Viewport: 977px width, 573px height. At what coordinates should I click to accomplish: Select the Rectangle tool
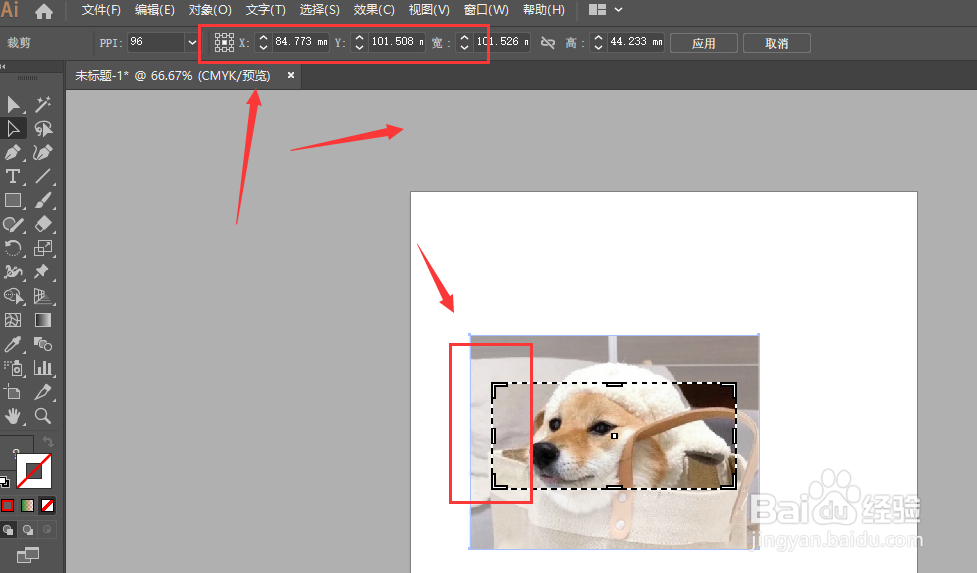tap(13, 201)
